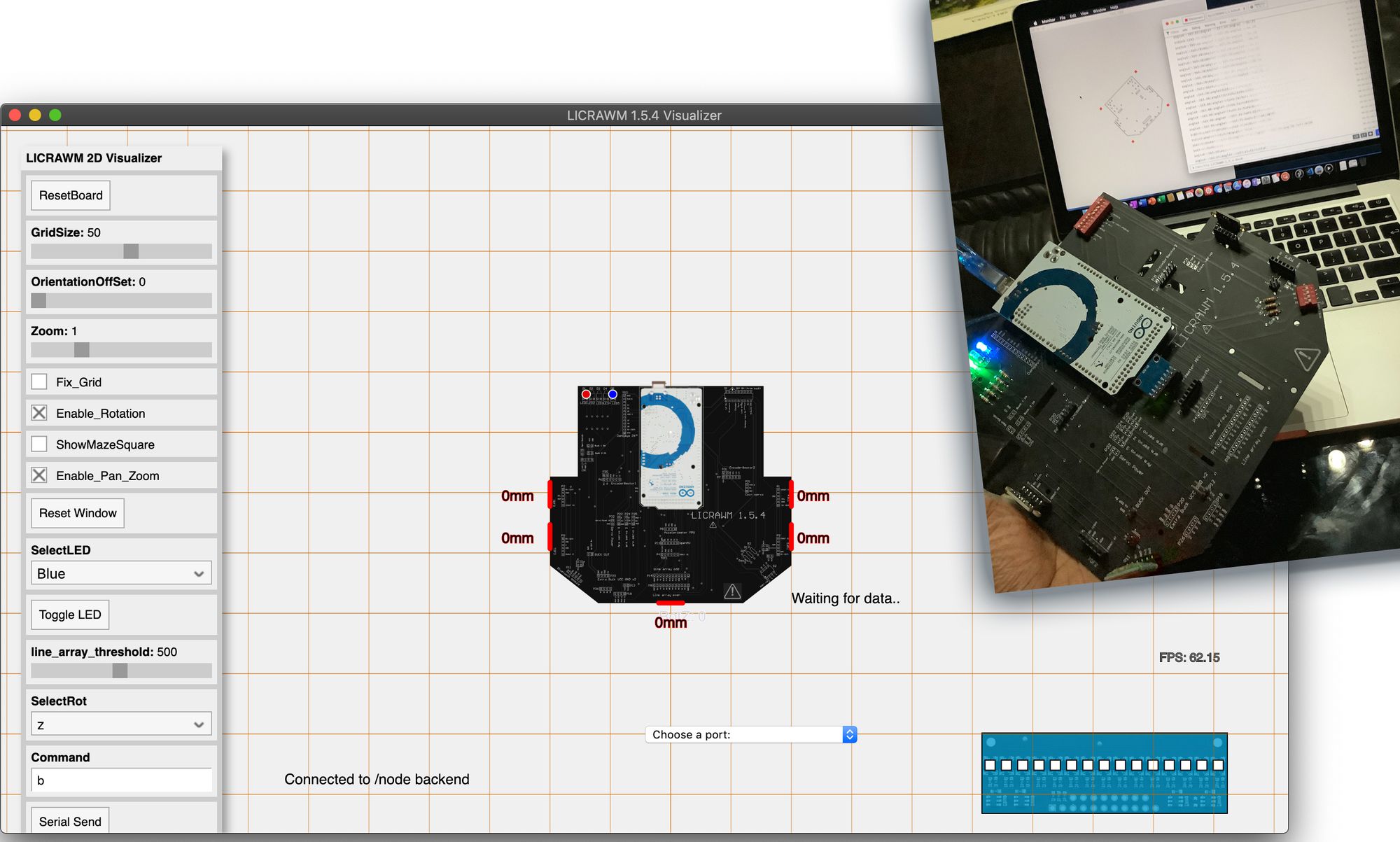This screenshot has width=1400, height=842.
Task: Open the SelectLED dropdown showing Blue
Action: (x=120, y=573)
